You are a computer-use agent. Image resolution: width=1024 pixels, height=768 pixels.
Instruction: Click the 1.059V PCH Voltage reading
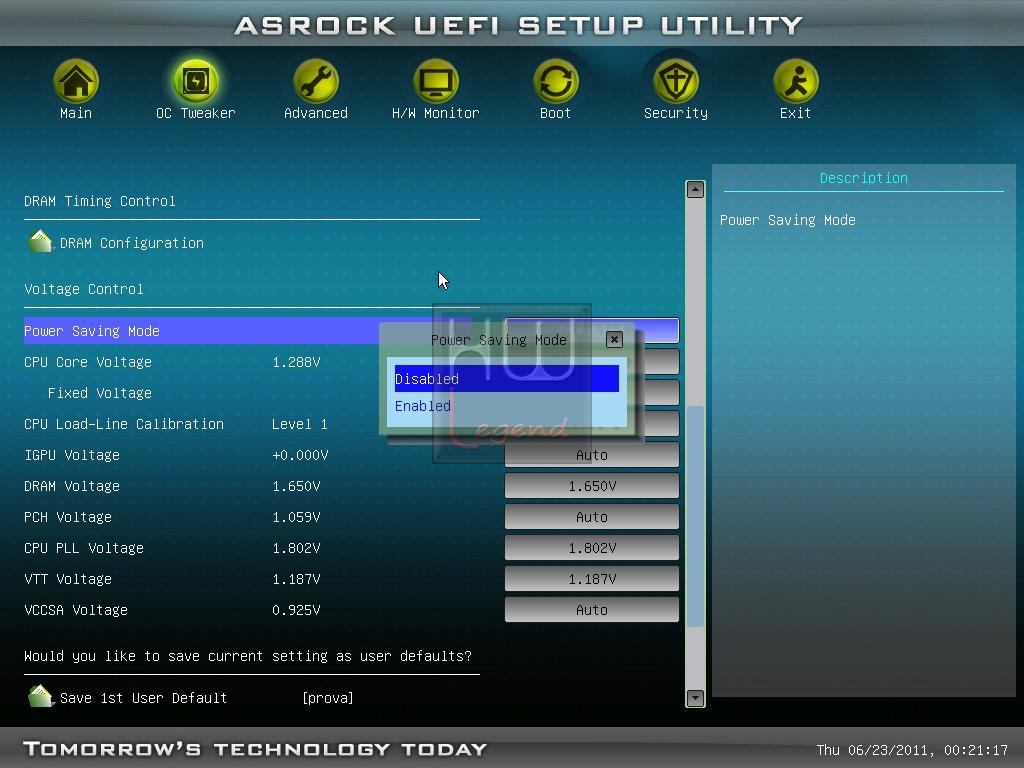296,517
